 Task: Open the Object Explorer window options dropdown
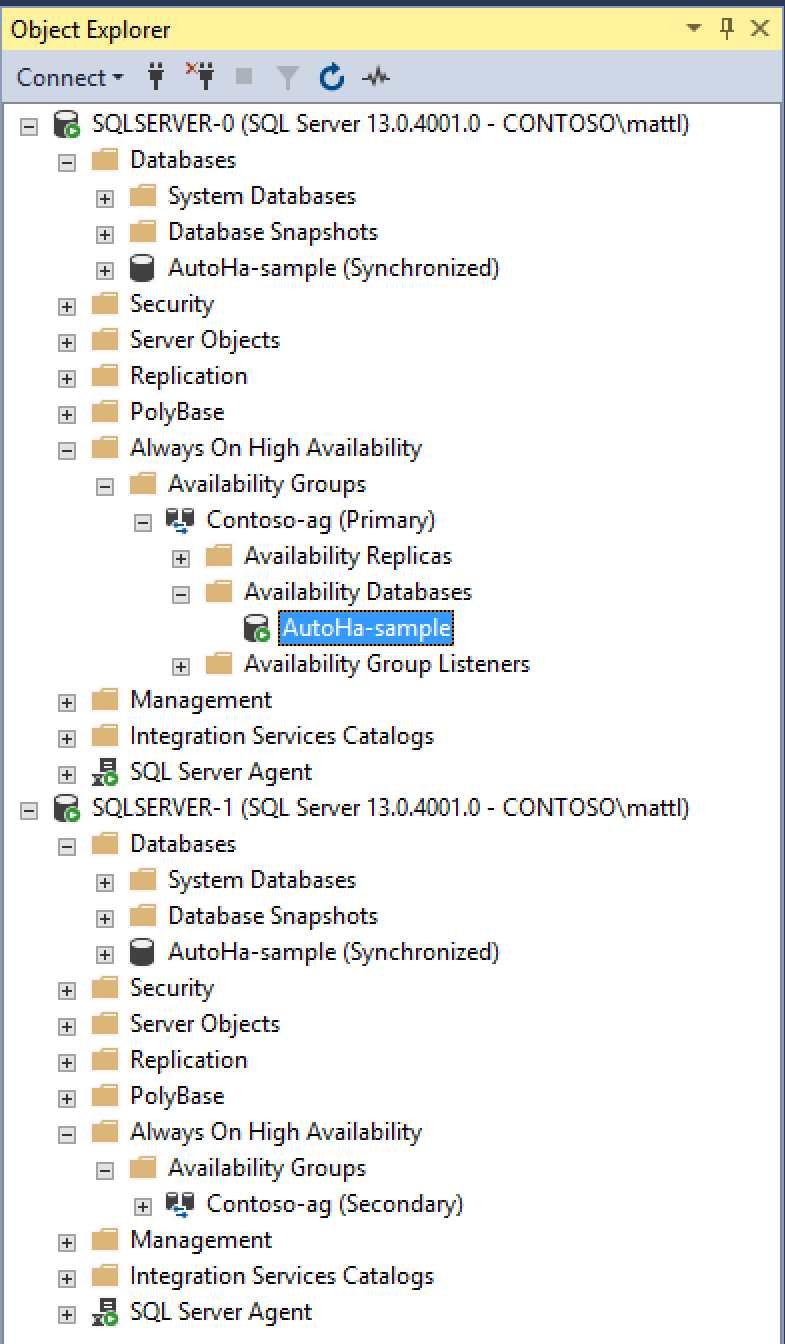pos(695,28)
